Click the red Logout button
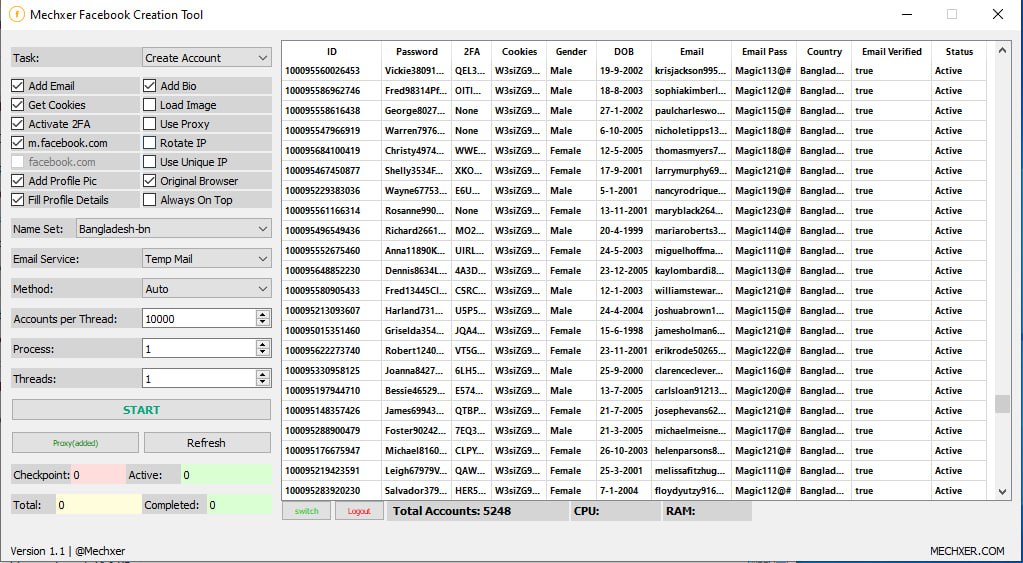The height and width of the screenshot is (563, 1023). click(359, 511)
